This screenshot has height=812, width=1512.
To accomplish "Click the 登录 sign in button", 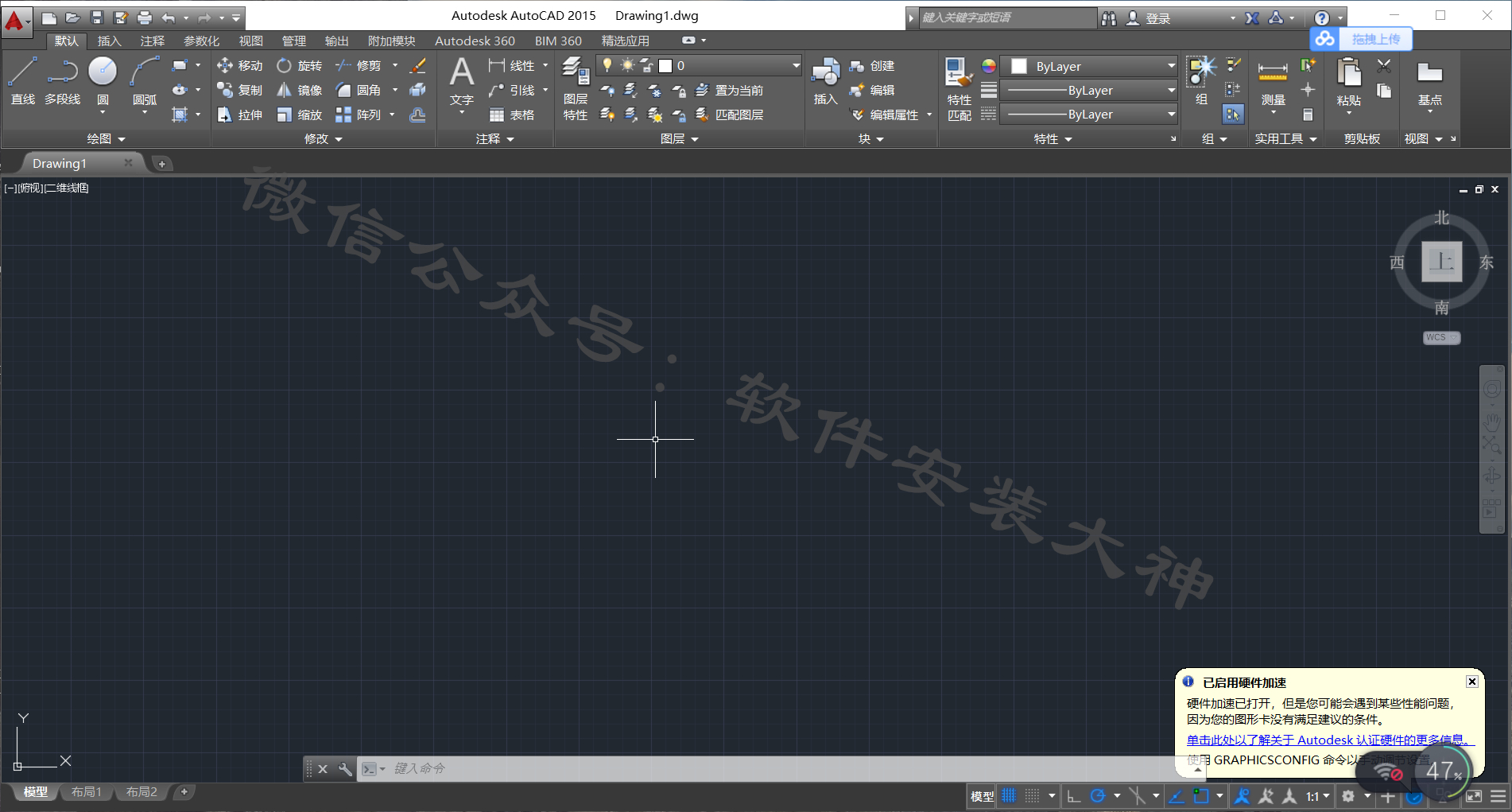I will [1149, 18].
